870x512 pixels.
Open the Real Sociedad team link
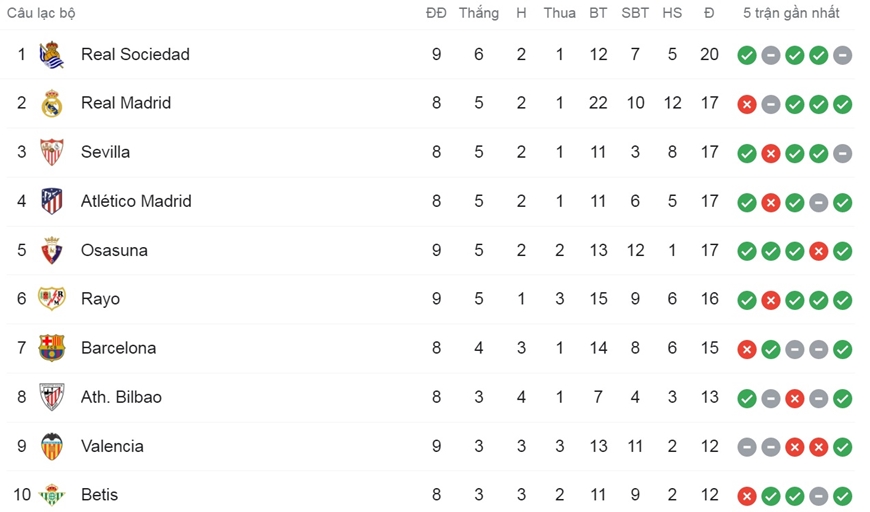coord(135,54)
